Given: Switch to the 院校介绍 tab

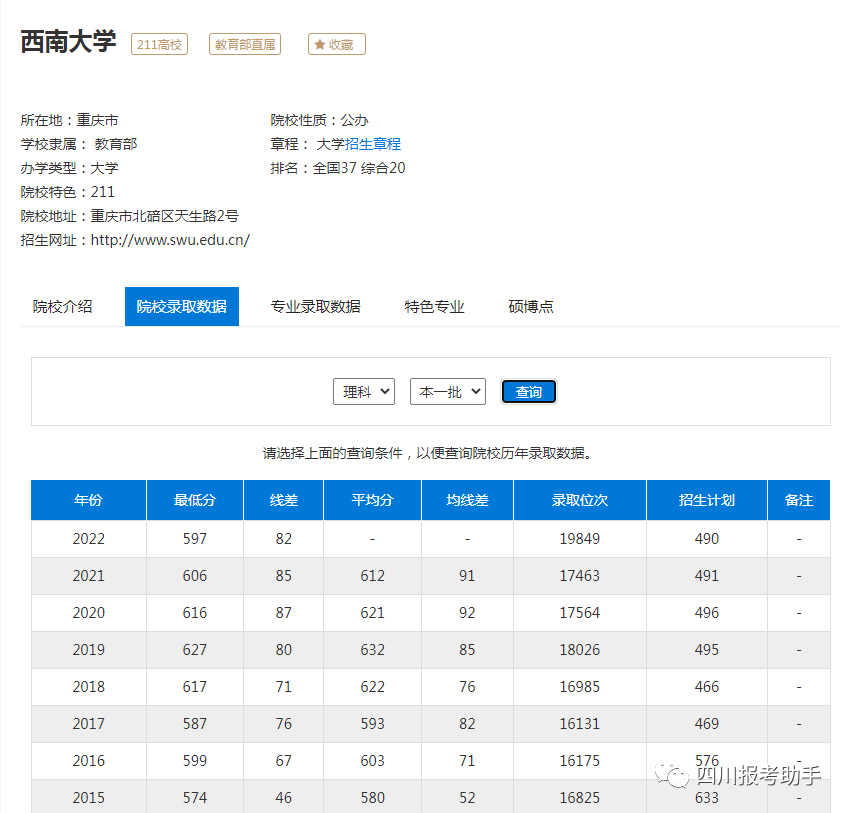Looking at the screenshot, I should 62,306.
